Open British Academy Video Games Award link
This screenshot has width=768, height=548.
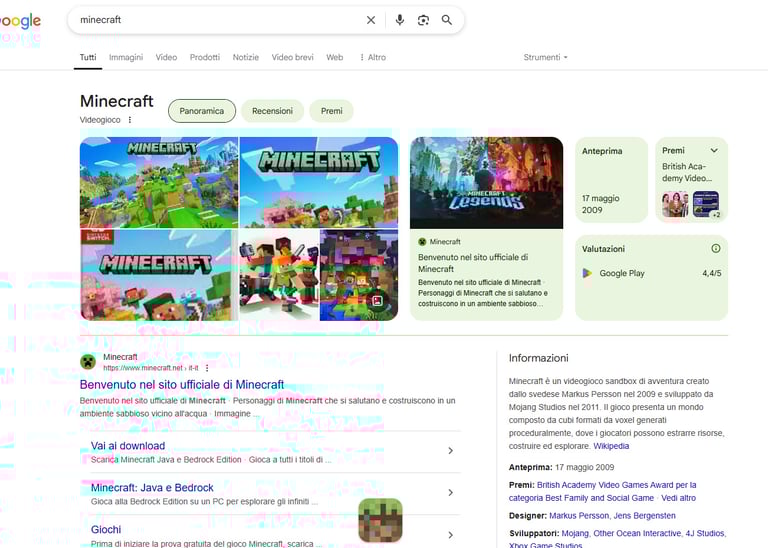pyautogui.click(x=602, y=491)
